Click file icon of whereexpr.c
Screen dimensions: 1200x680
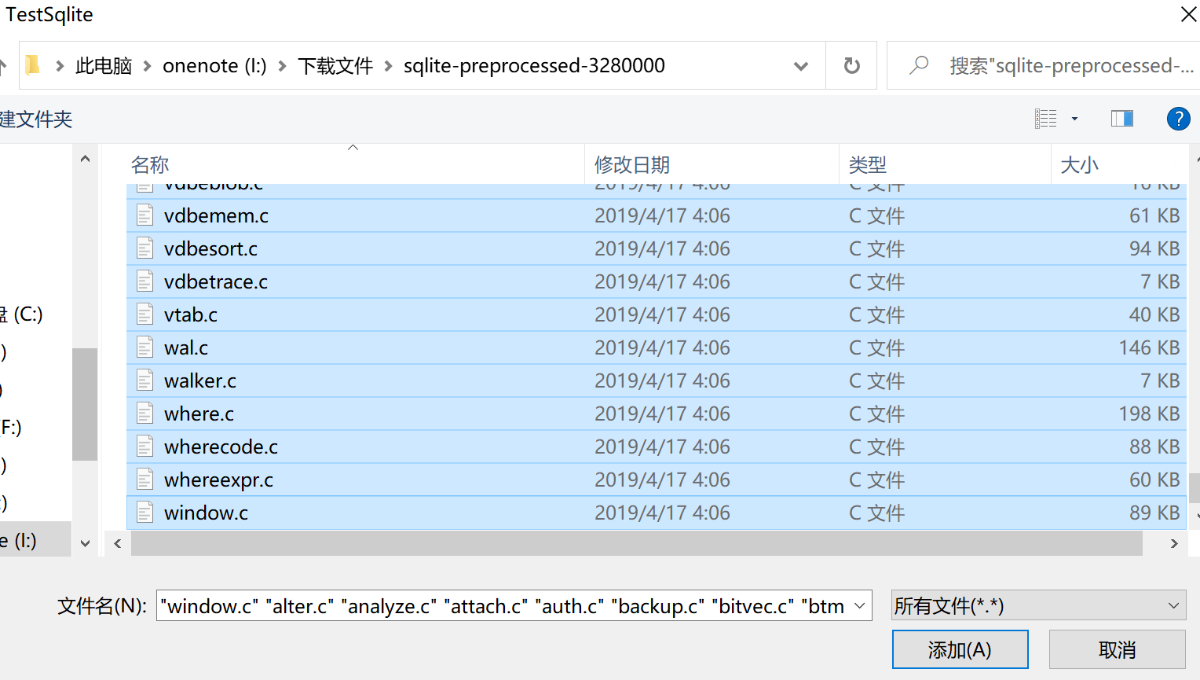[146, 479]
